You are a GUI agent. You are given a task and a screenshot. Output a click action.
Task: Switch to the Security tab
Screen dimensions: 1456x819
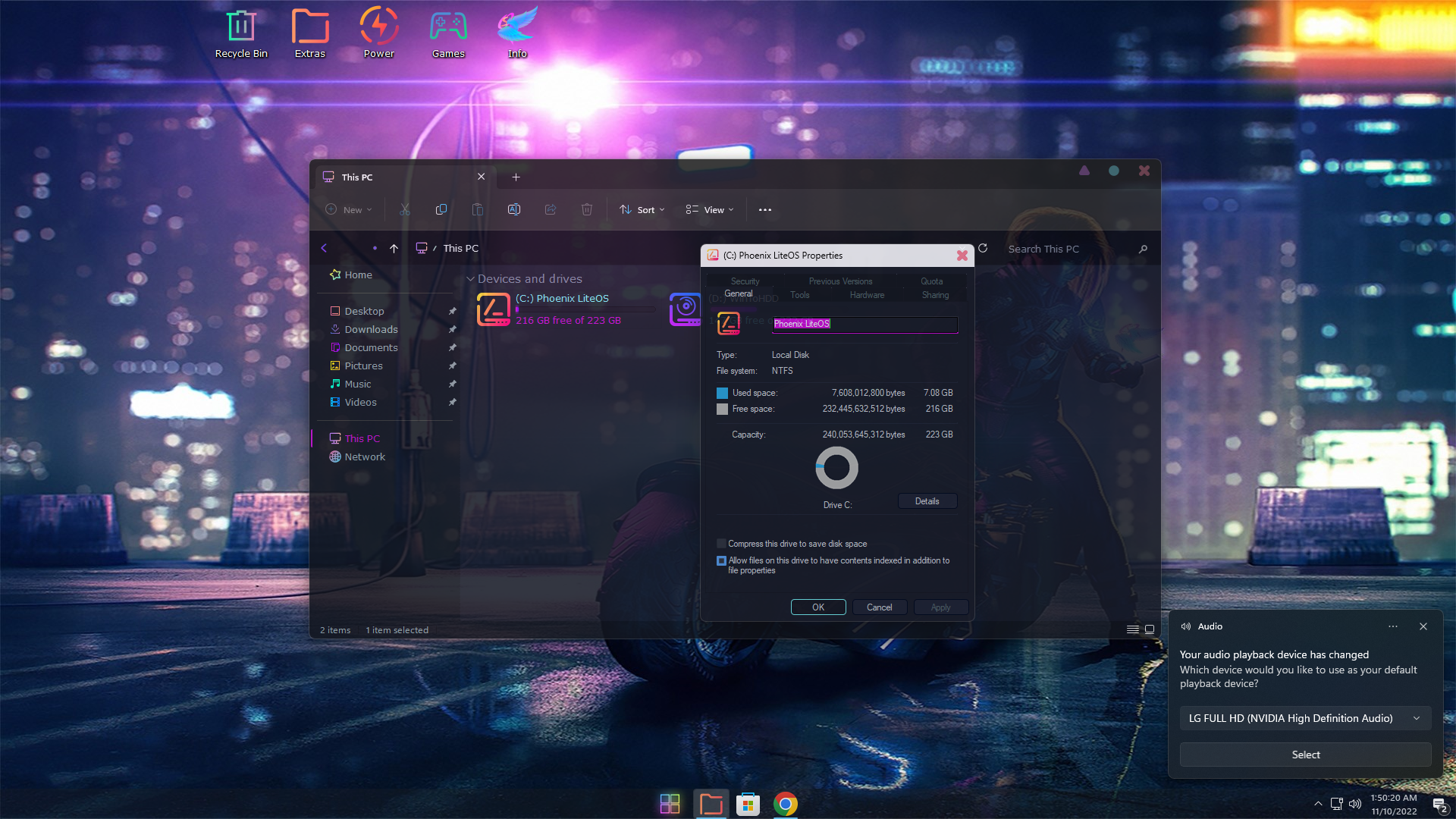click(x=745, y=281)
